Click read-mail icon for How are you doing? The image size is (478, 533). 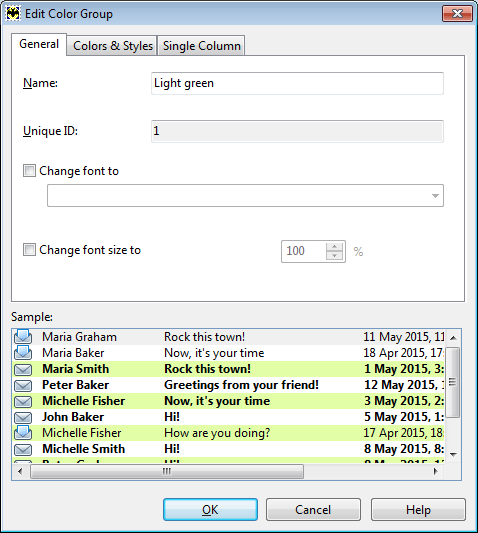point(23,432)
